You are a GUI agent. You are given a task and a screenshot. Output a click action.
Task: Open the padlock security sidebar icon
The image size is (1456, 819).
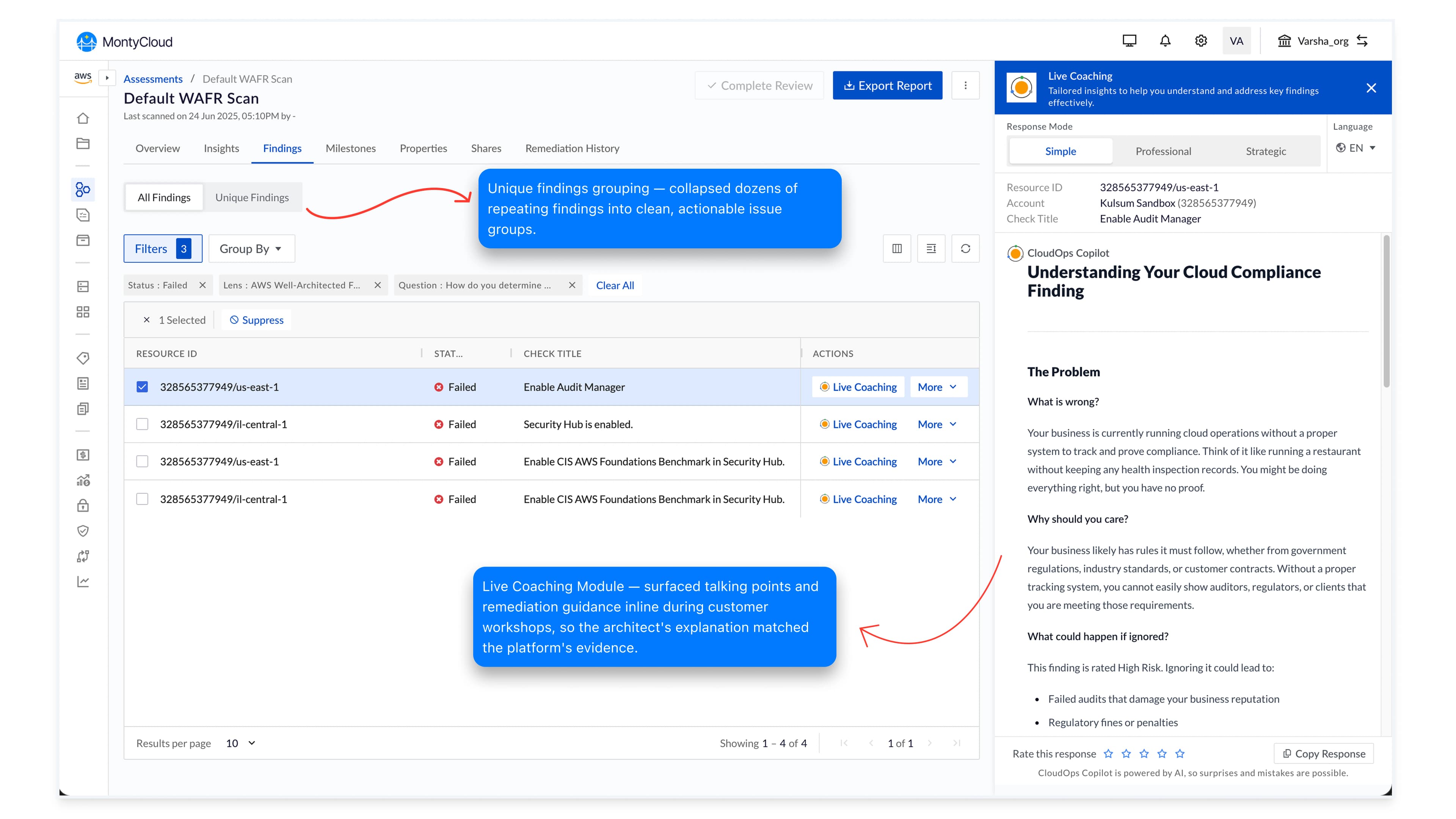83,505
